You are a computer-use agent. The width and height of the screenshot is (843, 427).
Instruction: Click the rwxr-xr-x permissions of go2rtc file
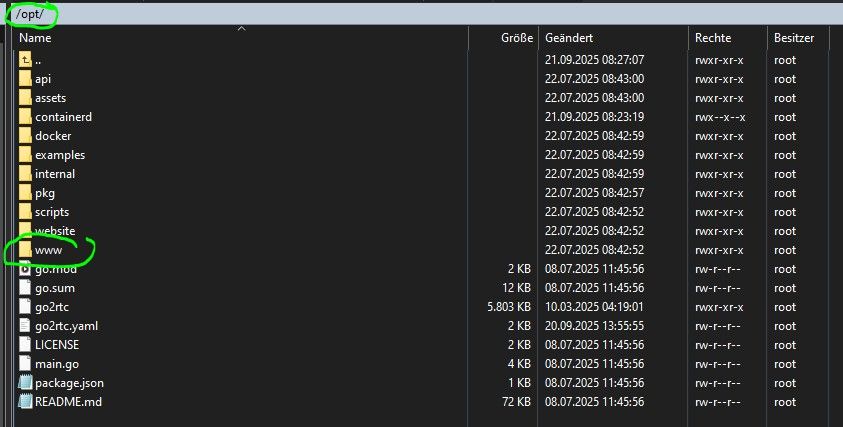pyautogui.click(x=719, y=307)
